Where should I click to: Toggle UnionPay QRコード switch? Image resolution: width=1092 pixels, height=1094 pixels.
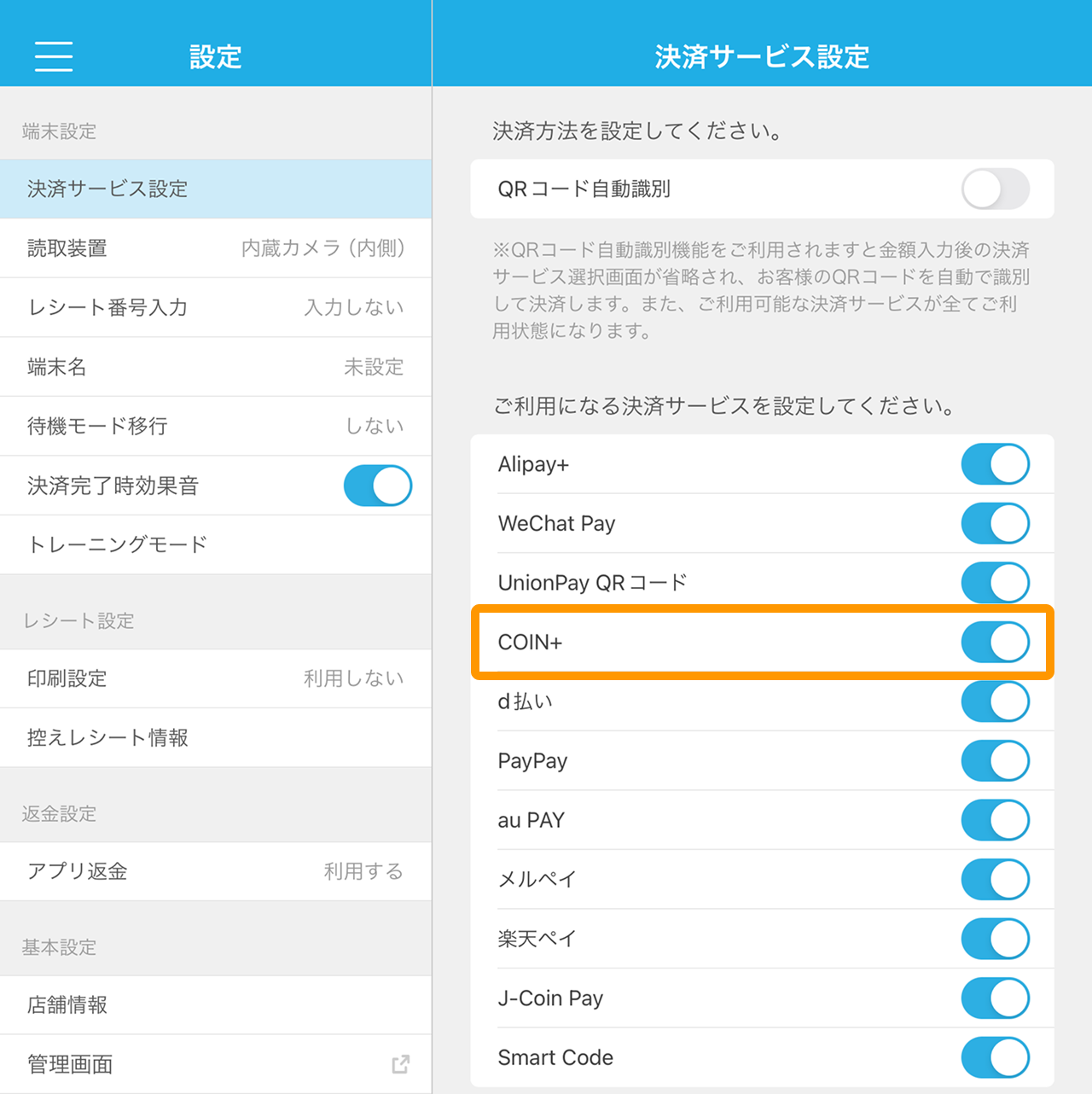pos(995,583)
